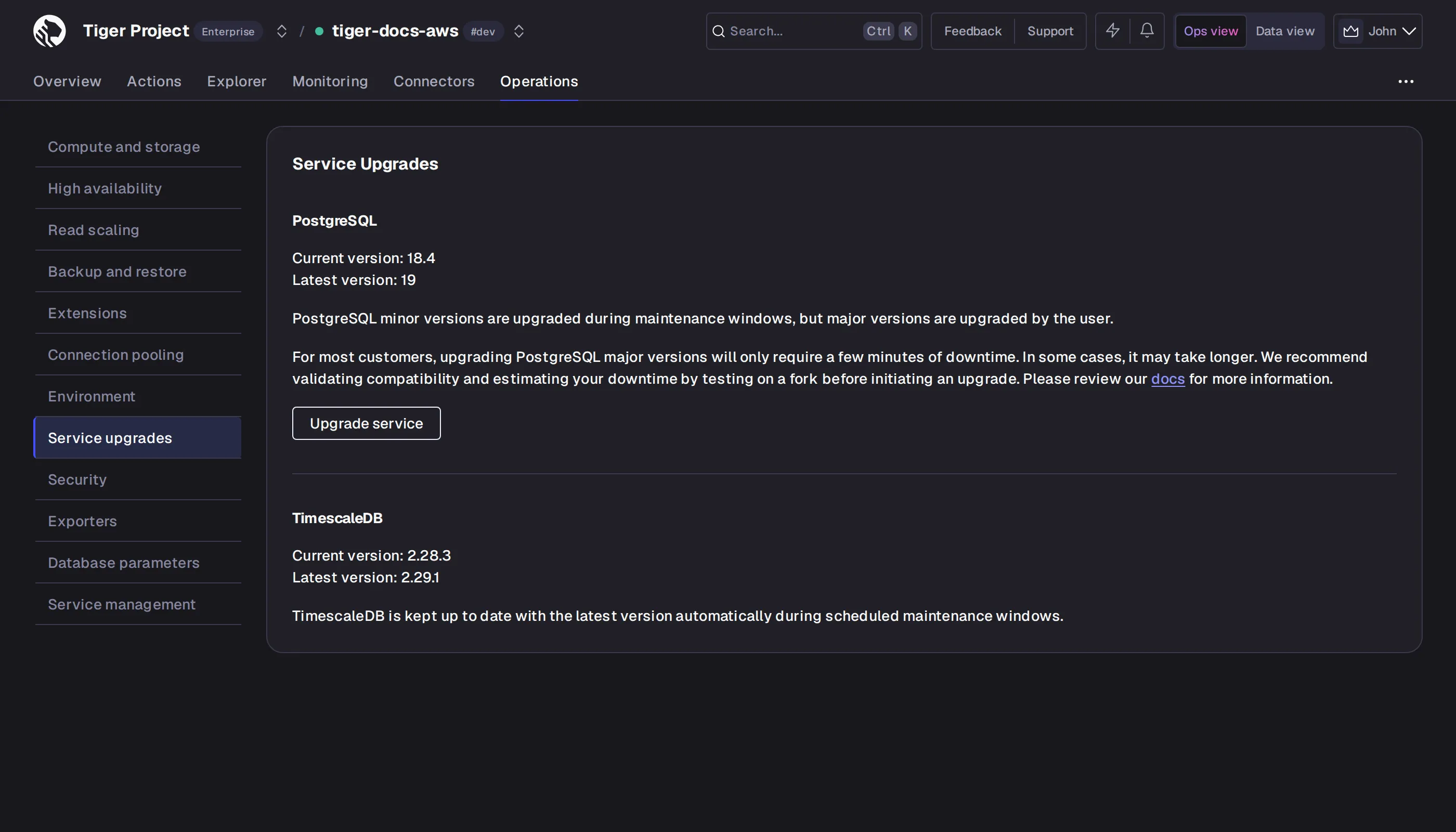Open the Connectors tab
This screenshot has height=832, width=1456.
point(434,81)
